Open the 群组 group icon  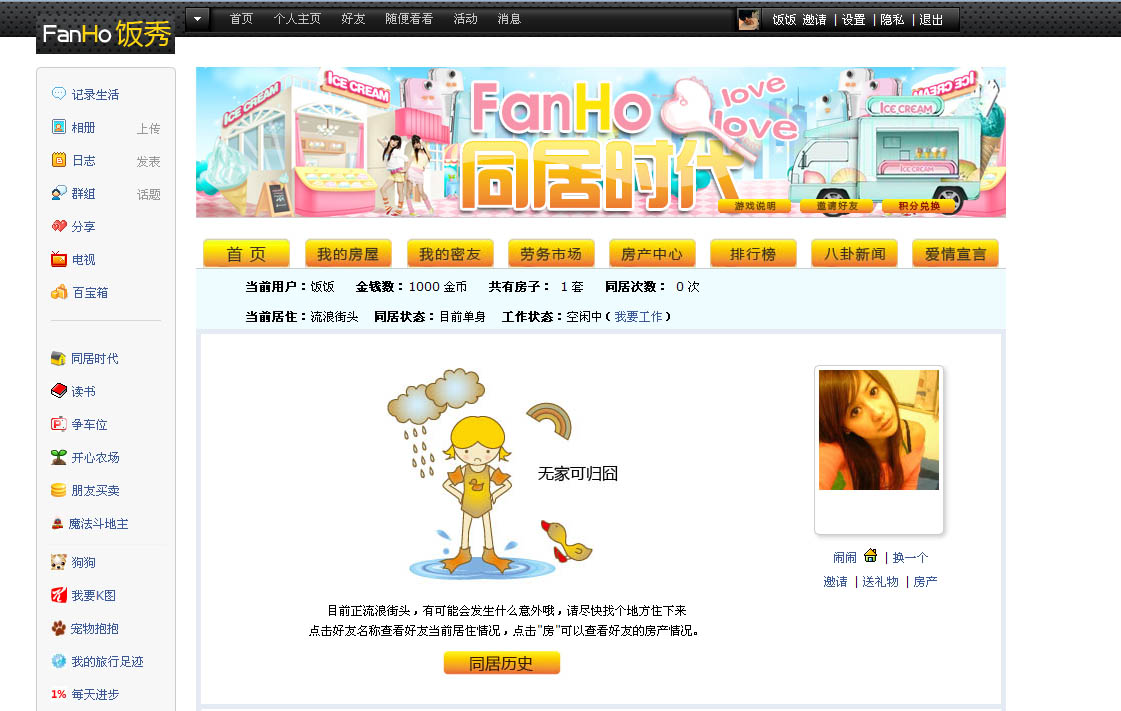tap(59, 193)
